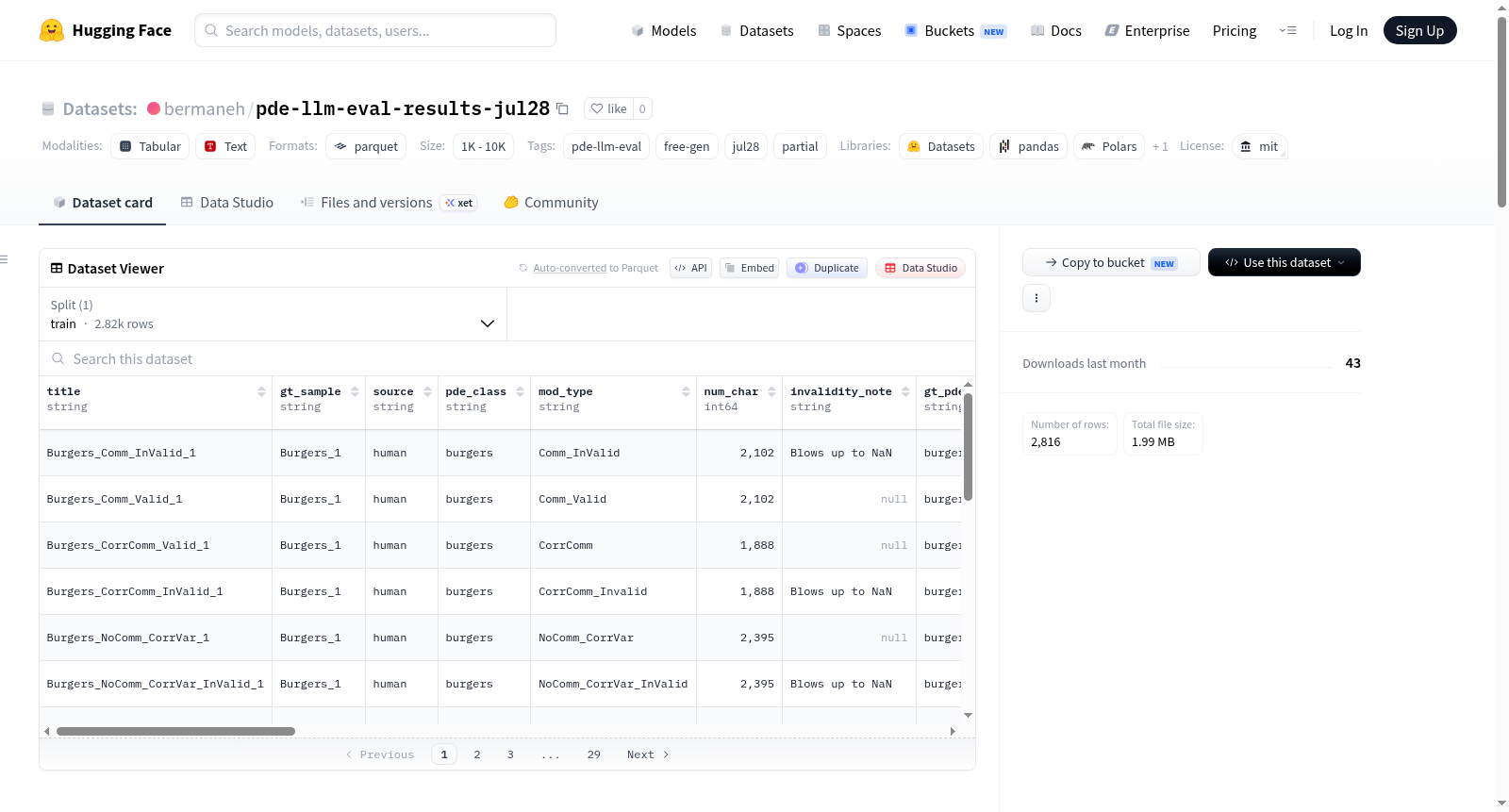Open the Community tab
The height and width of the screenshot is (812, 1509).
coord(551,202)
